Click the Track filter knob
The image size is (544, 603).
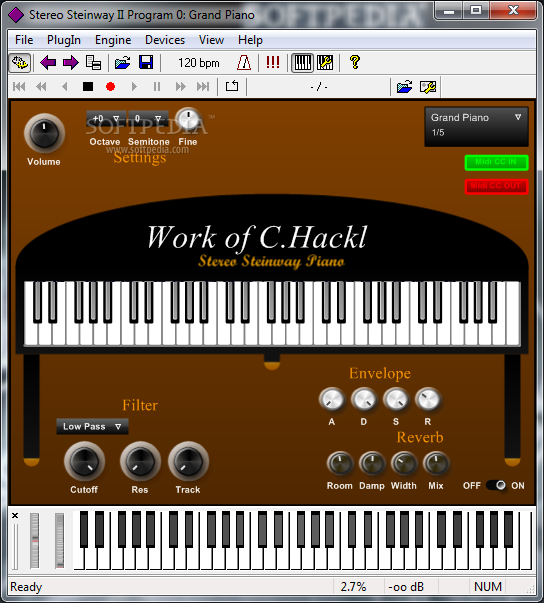[x=188, y=461]
